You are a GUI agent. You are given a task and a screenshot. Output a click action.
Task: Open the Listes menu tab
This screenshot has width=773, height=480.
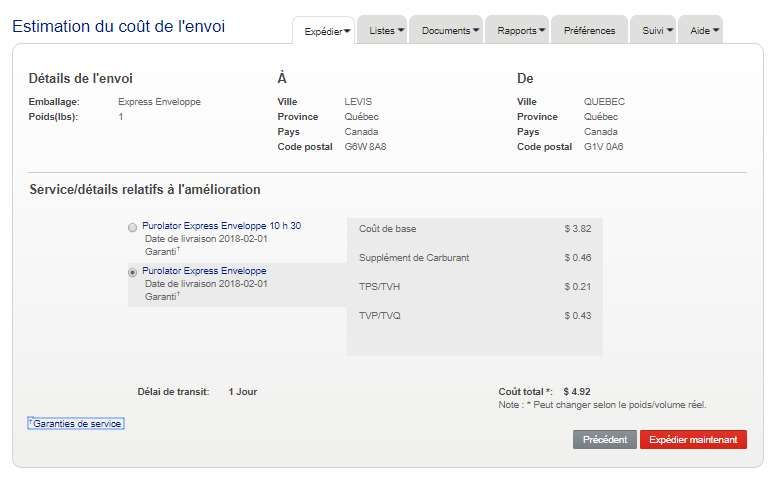[x=381, y=31]
